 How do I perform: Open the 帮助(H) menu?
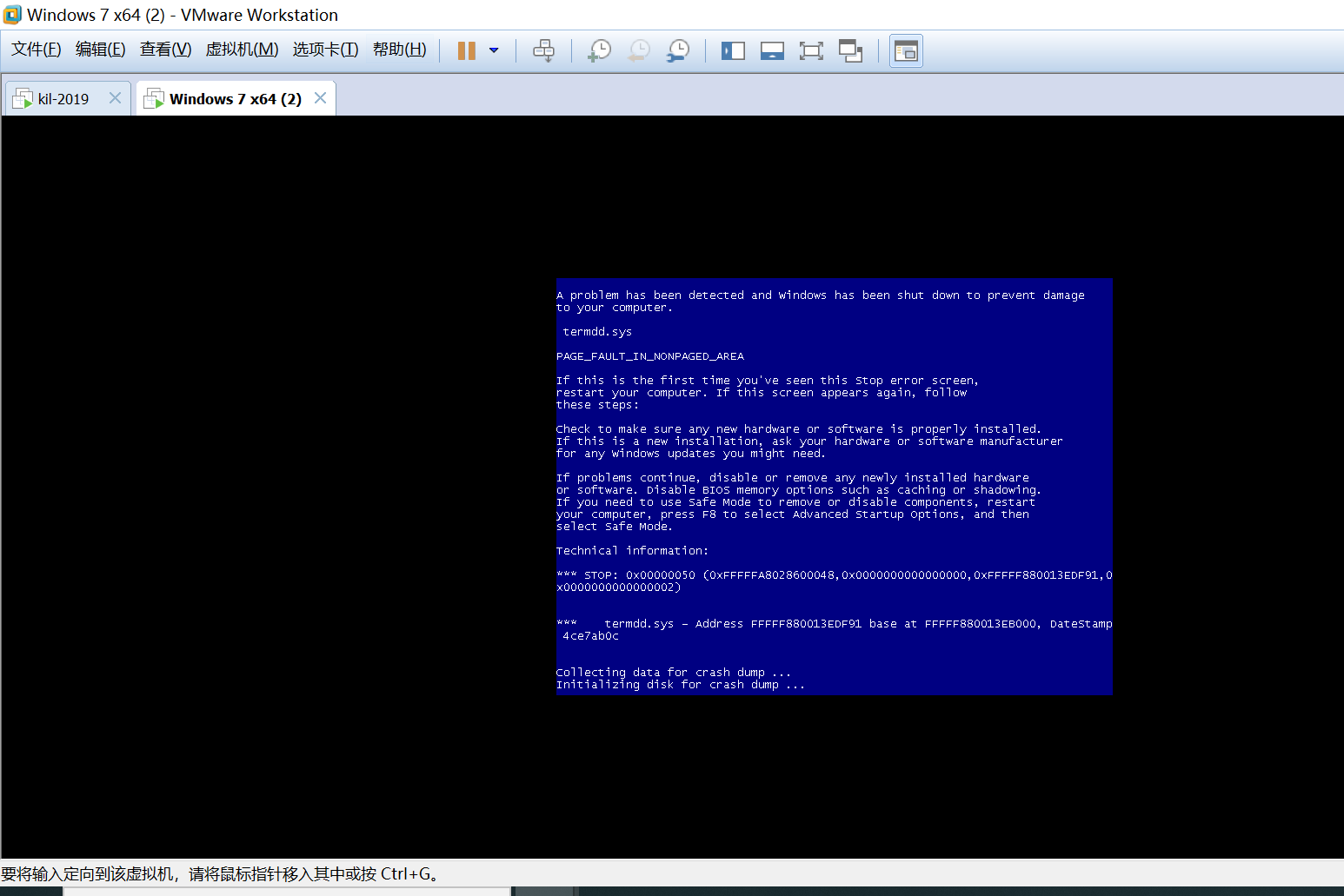(x=399, y=50)
